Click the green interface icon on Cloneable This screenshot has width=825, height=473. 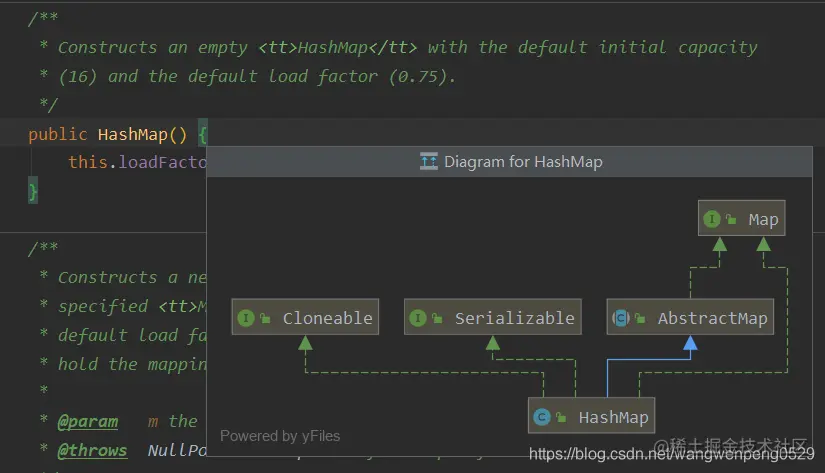click(x=246, y=318)
